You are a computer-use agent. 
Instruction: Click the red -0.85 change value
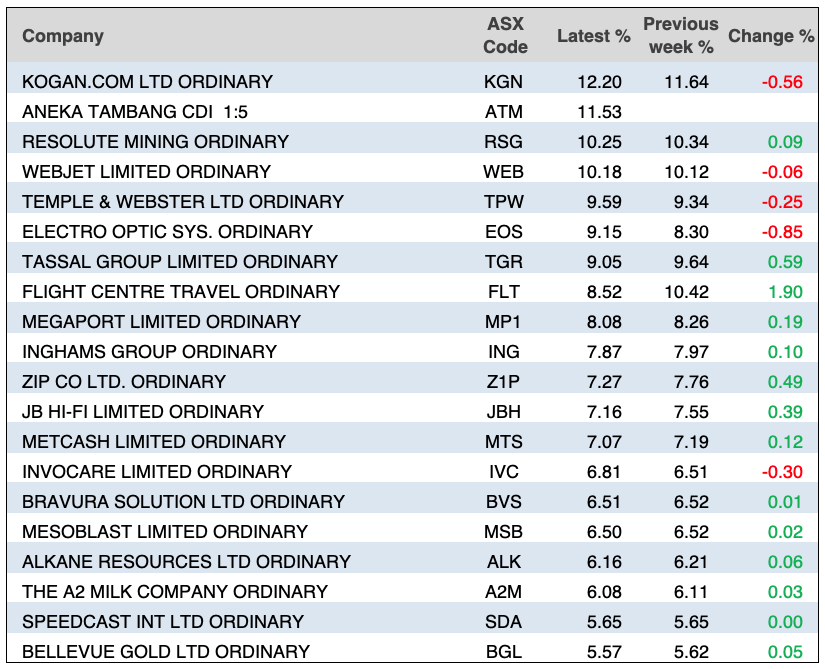click(782, 232)
